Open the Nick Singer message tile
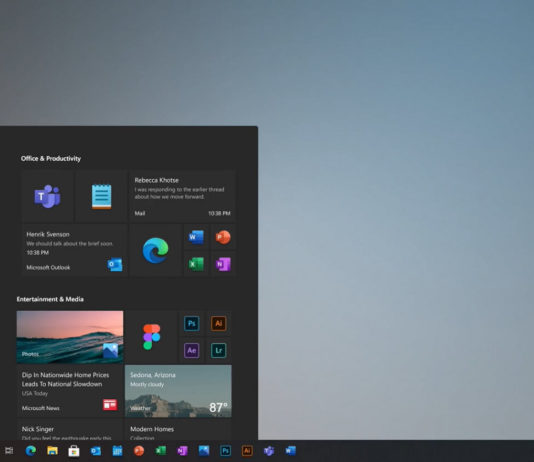Image resolution: width=534 pixels, height=462 pixels. [70, 429]
